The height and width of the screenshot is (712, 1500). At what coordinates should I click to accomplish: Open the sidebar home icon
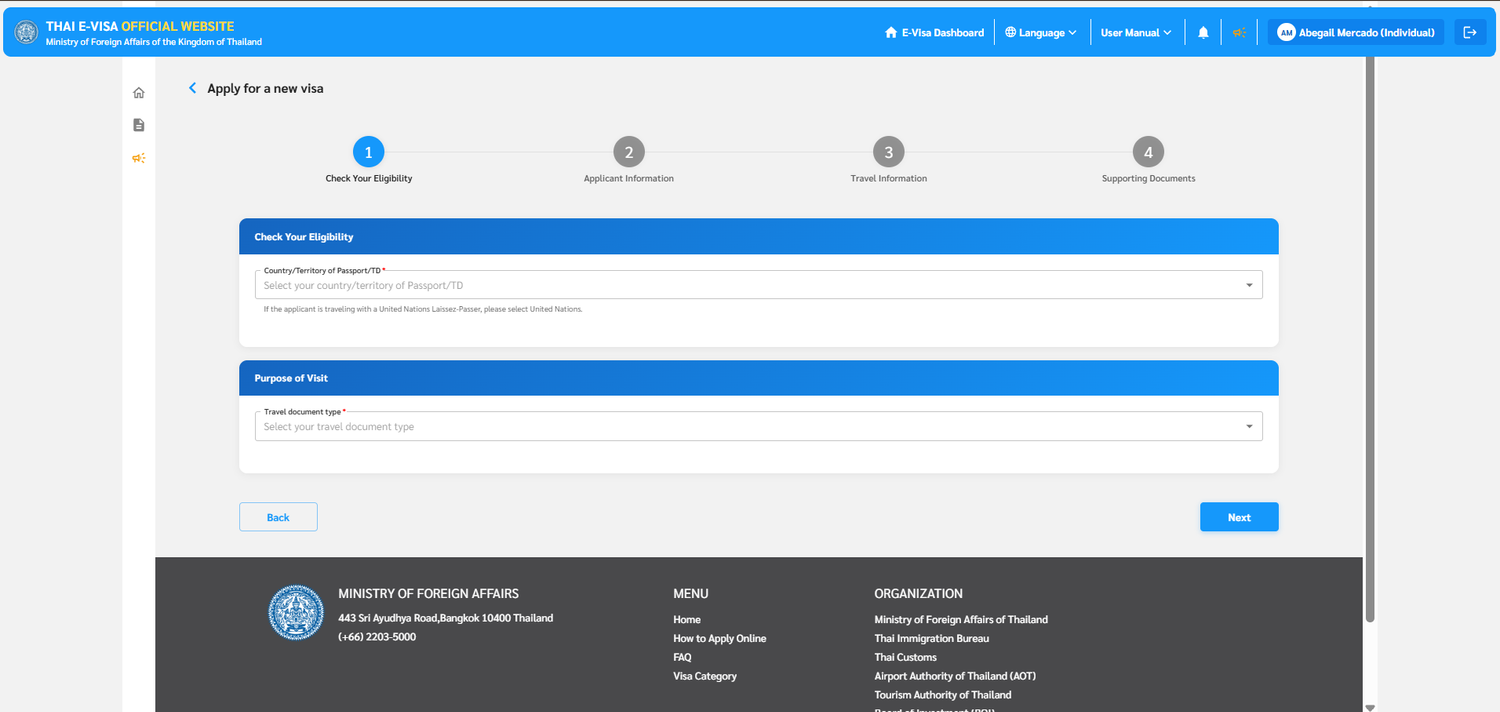[139, 93]
